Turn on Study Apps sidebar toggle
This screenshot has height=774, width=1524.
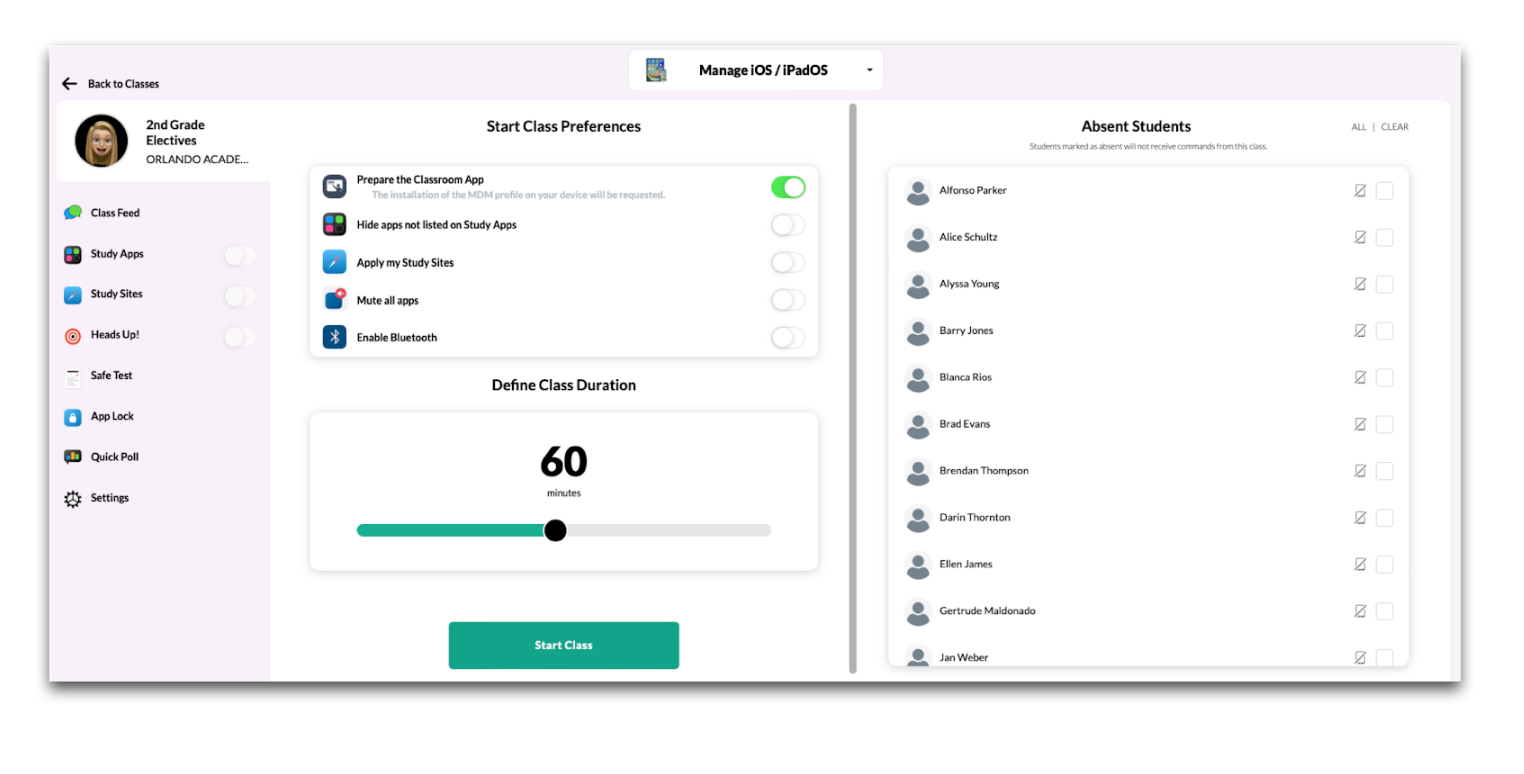tap(239, 255)
